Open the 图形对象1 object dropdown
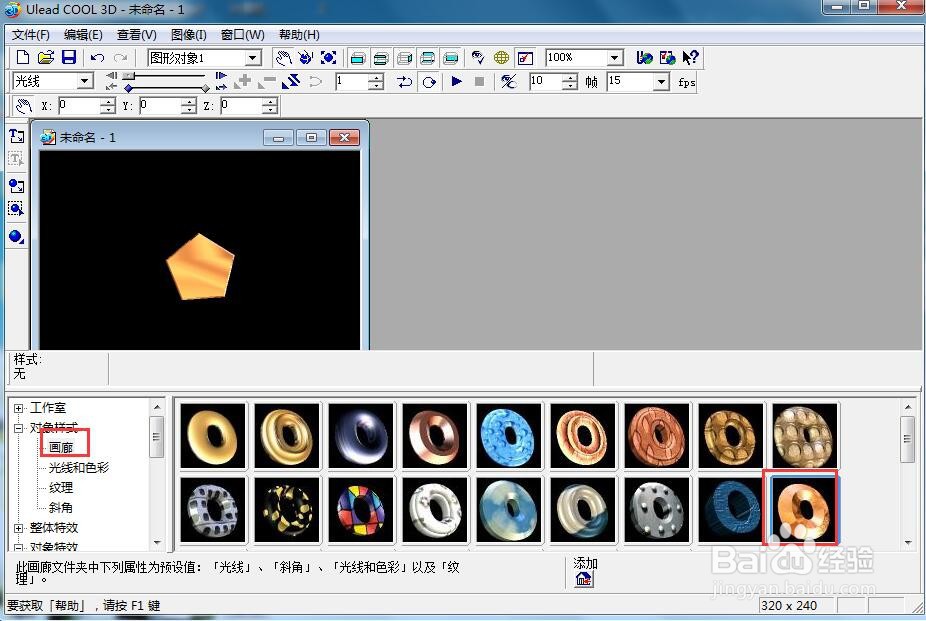 [253, 58]
